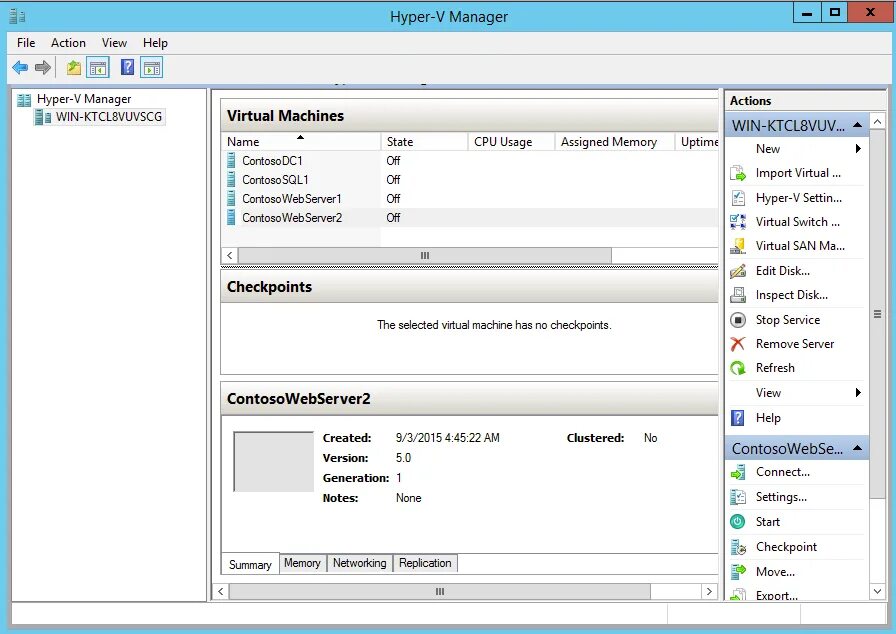
Task: Click the red X Remove Server icon
Action: pyautogui.click(x=738, y=344)
